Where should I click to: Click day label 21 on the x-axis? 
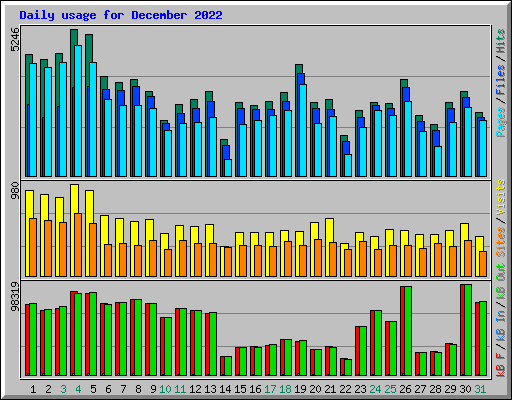point(330,389)
